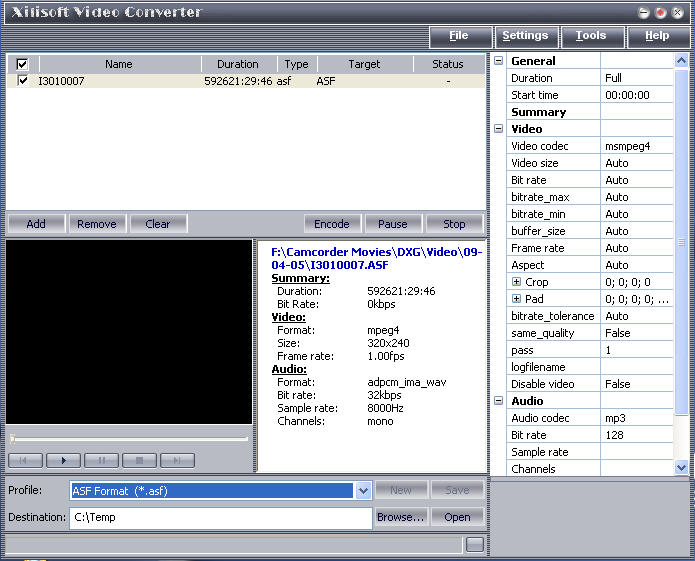Uncheck the I3010007 file checkbox
The height and width of the screenshot is (561, 695).
click(23, 80)
